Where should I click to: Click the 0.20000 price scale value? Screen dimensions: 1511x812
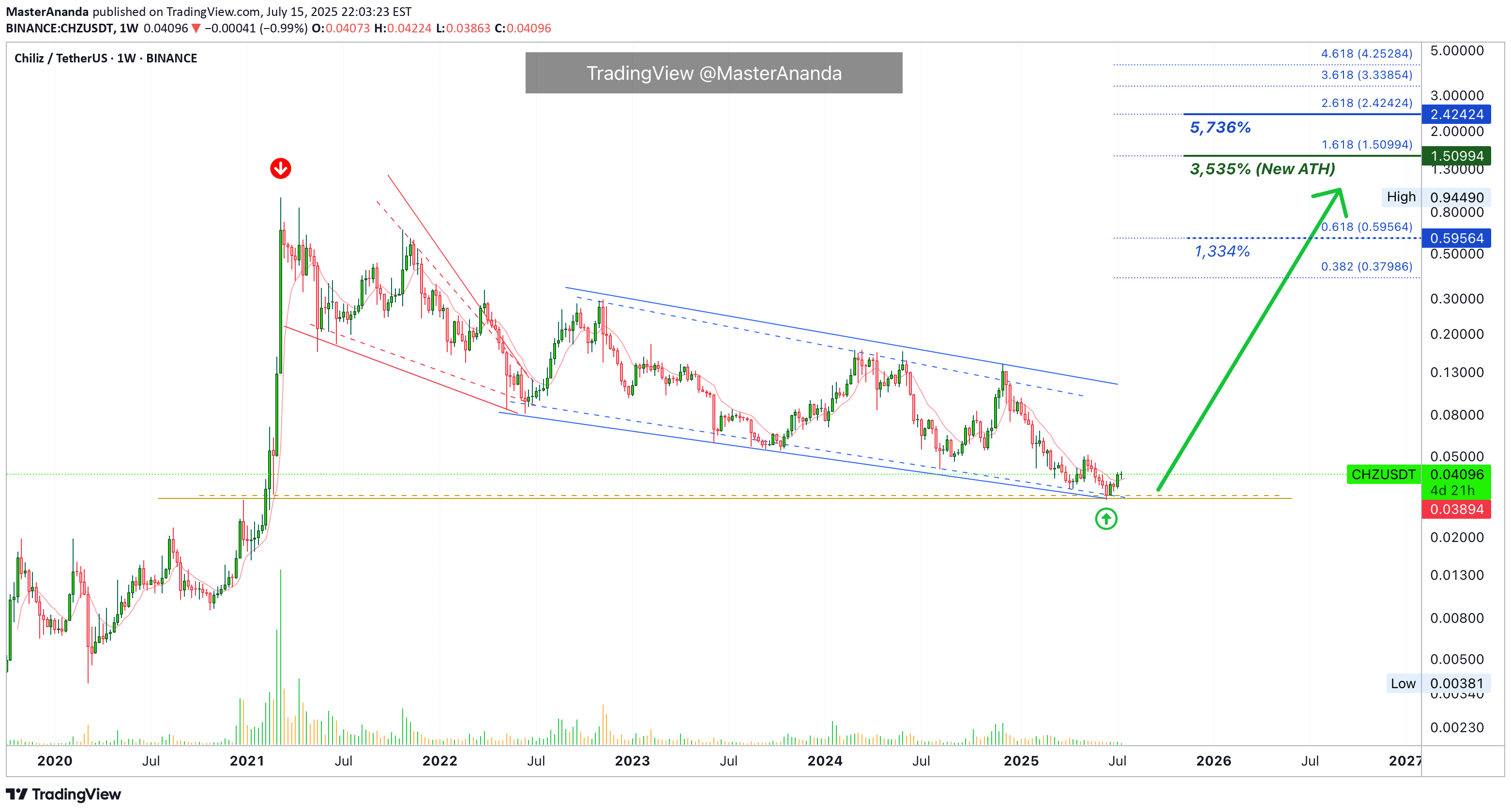(x=1456, y=334)
